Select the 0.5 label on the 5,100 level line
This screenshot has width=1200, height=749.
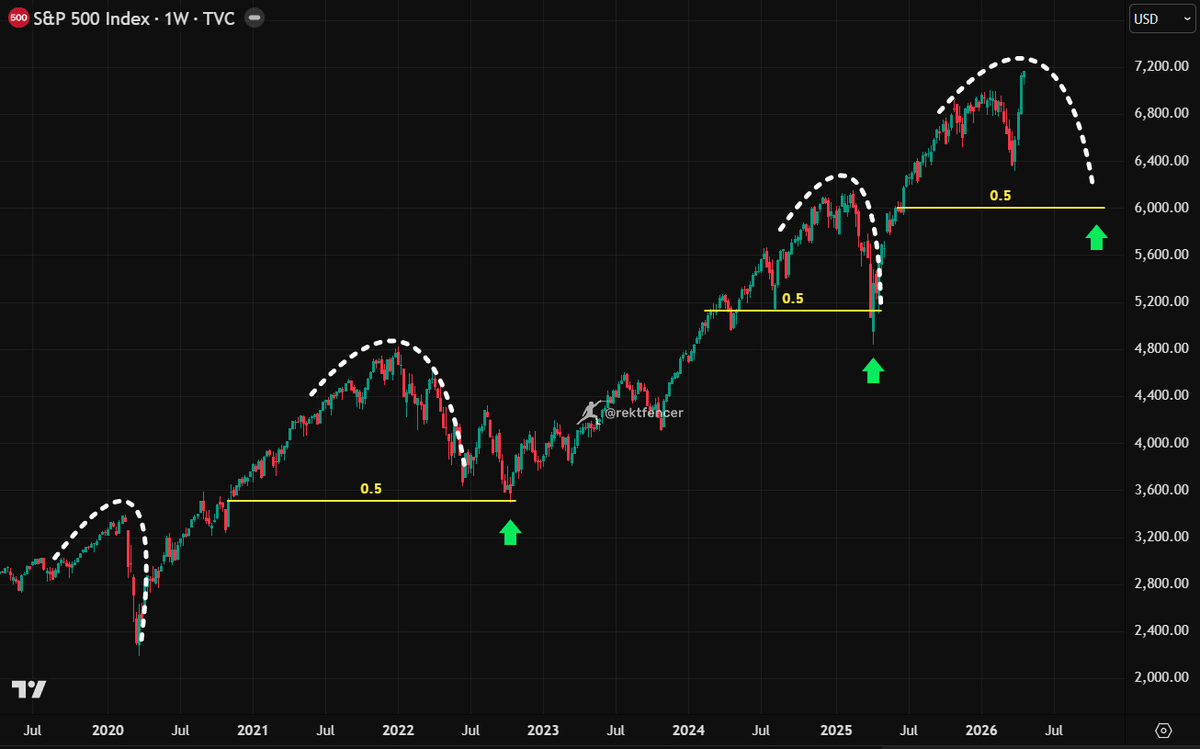[x=792, y=299]
